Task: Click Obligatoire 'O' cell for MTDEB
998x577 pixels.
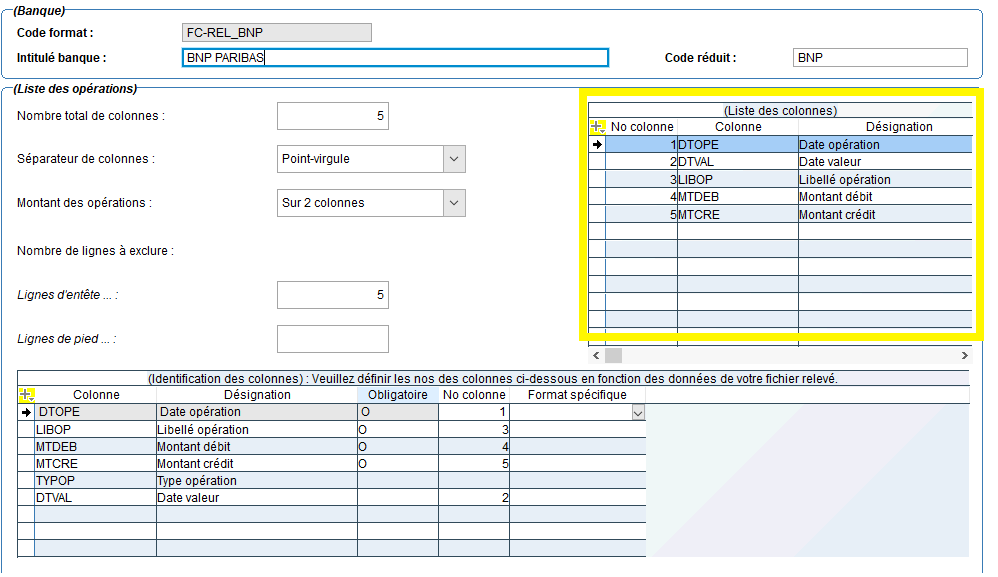Action: click(x=398, y=447)
